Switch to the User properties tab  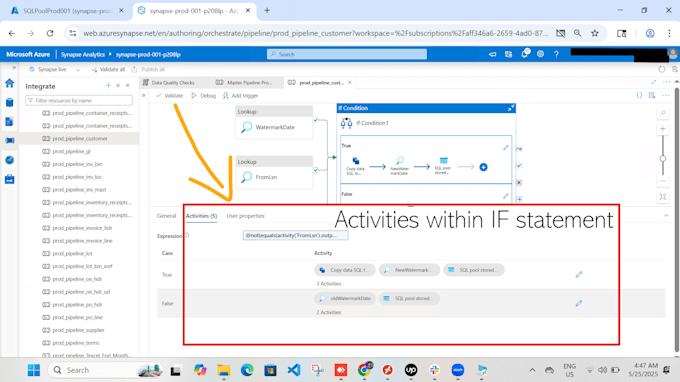pos(245,215)
